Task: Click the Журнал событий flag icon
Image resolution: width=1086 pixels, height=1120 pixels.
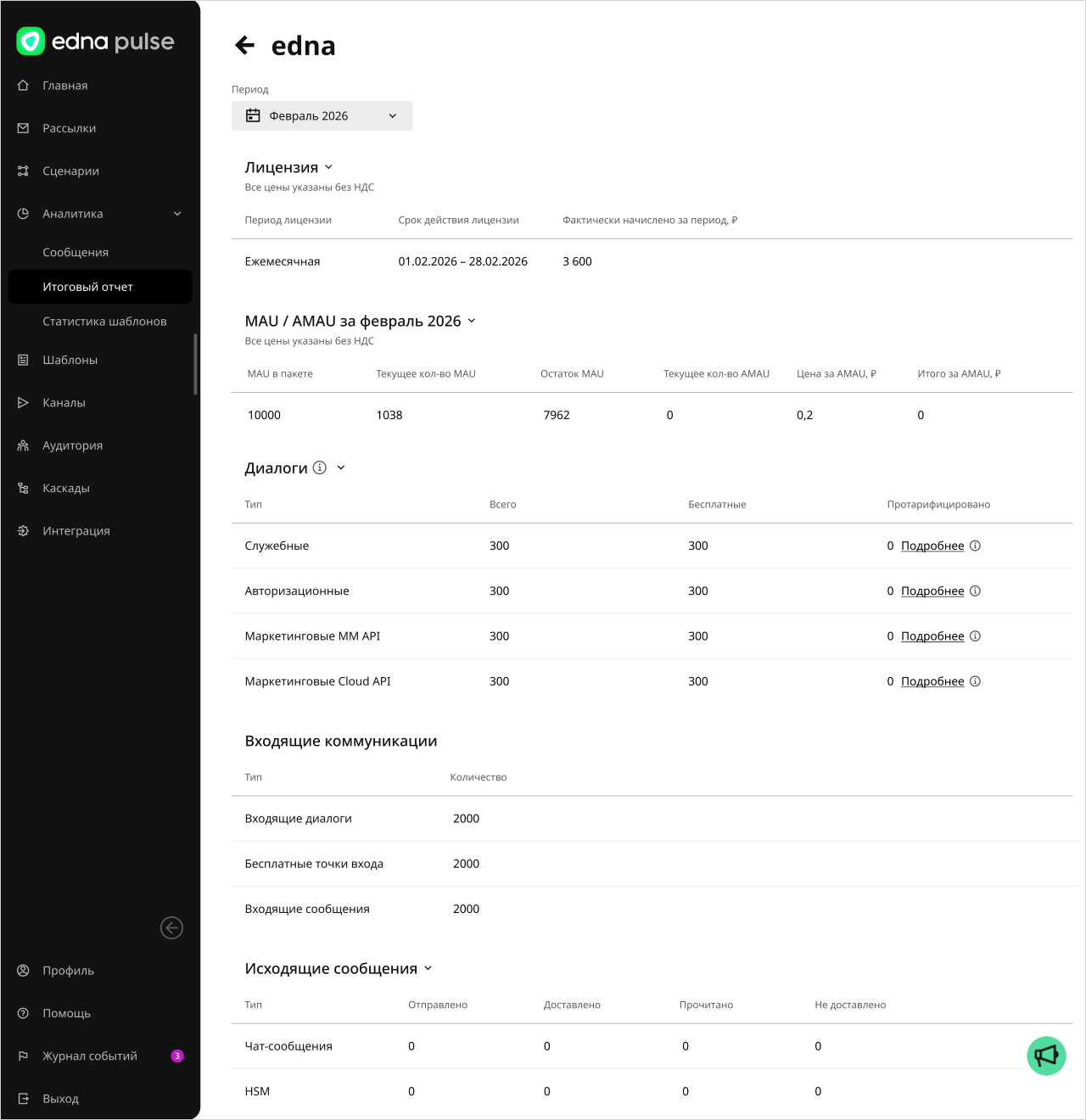Action: (24, 1056)
